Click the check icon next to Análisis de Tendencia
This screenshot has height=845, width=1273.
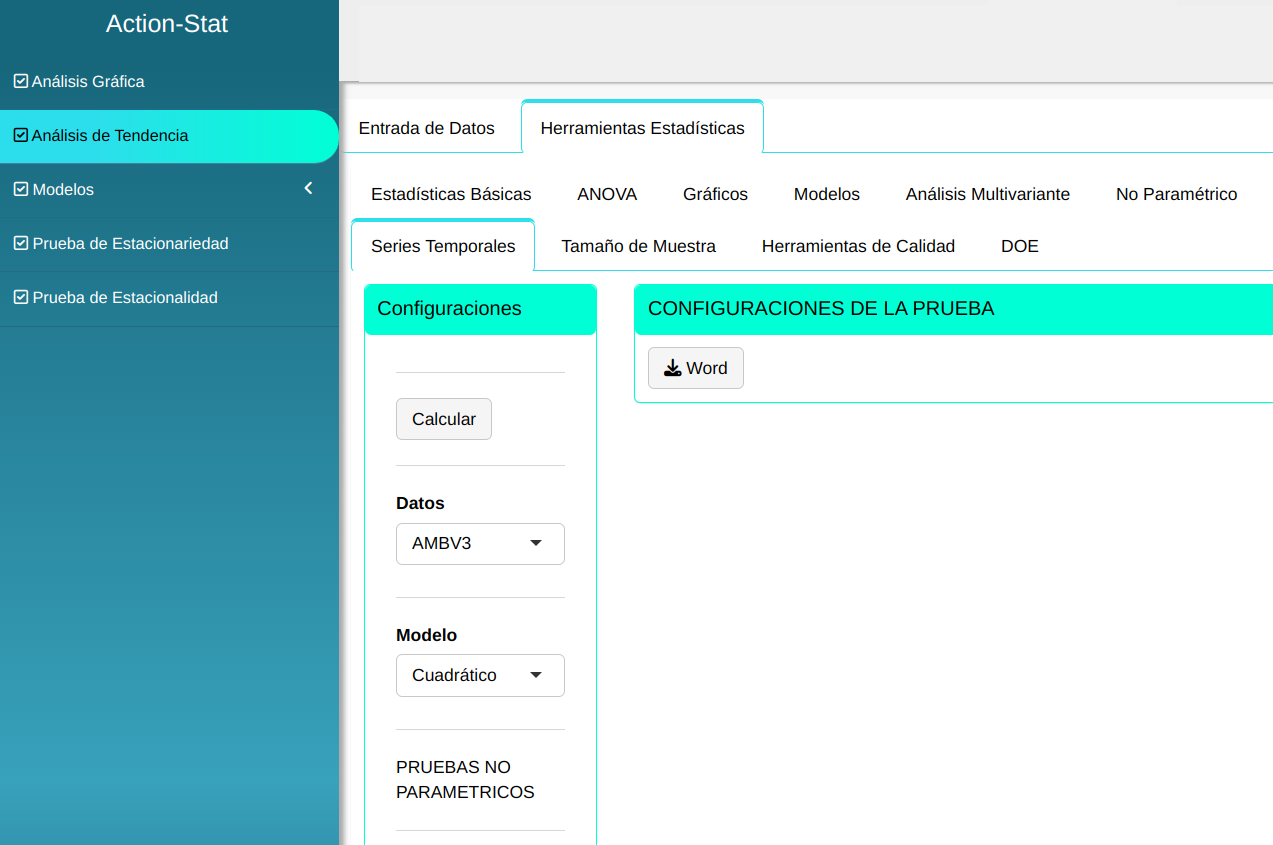click(20, 135)
